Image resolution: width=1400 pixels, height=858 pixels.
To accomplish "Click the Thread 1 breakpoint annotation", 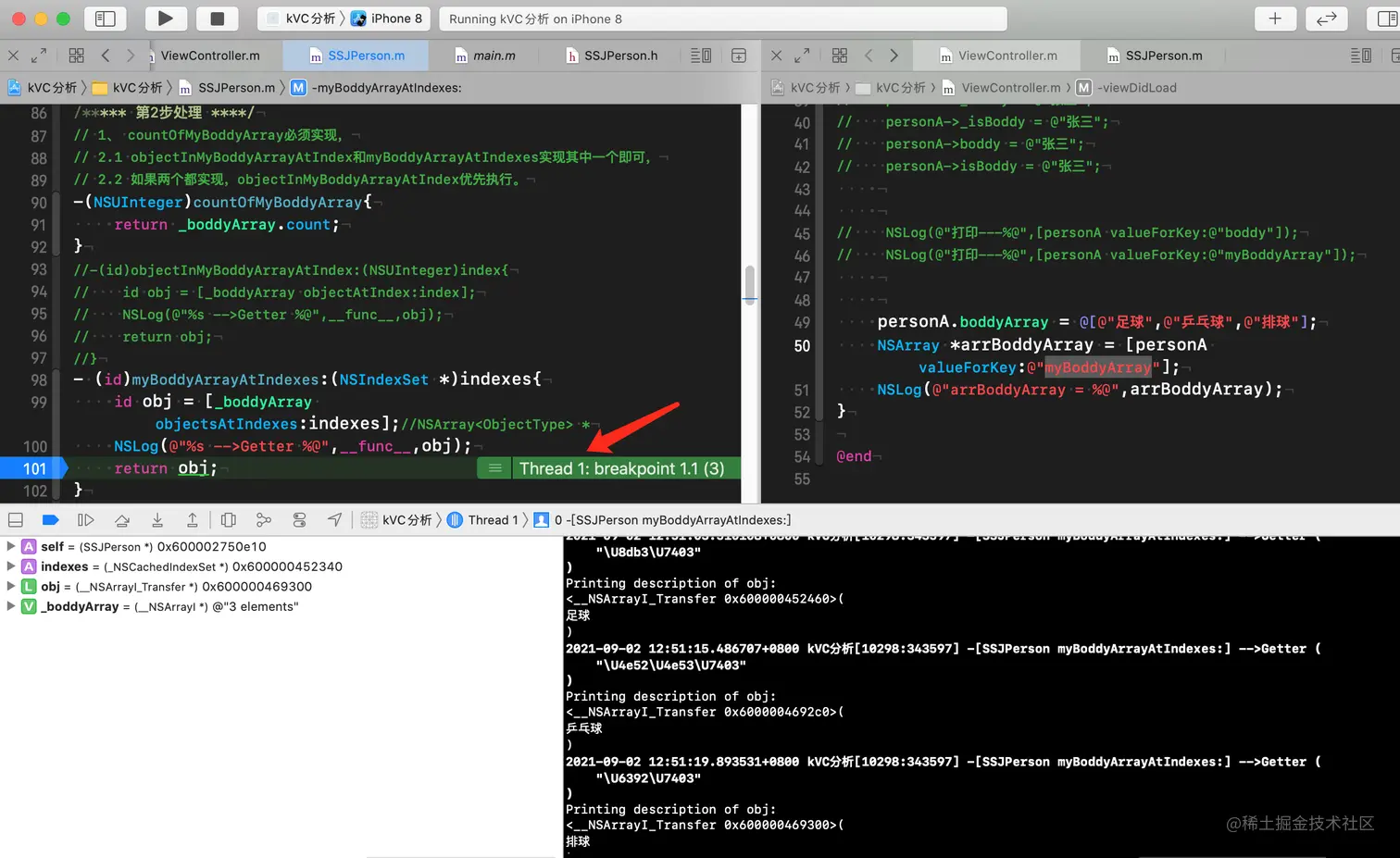I will click(x=621, y=468).
